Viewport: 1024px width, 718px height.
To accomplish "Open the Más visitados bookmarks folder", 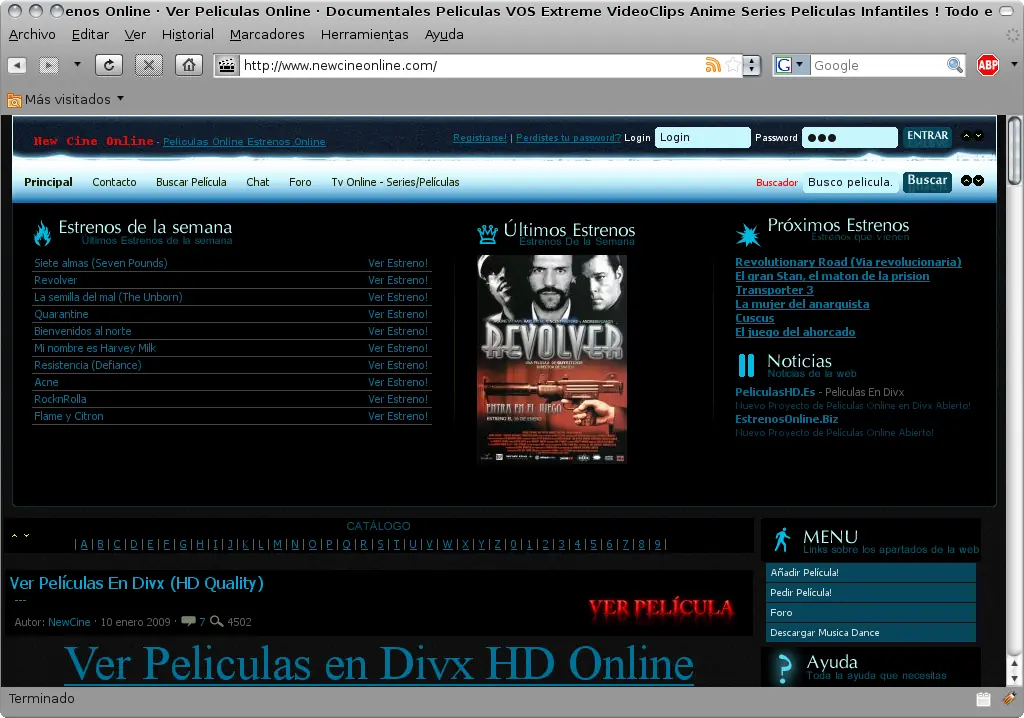I will (x=65, y=99).
